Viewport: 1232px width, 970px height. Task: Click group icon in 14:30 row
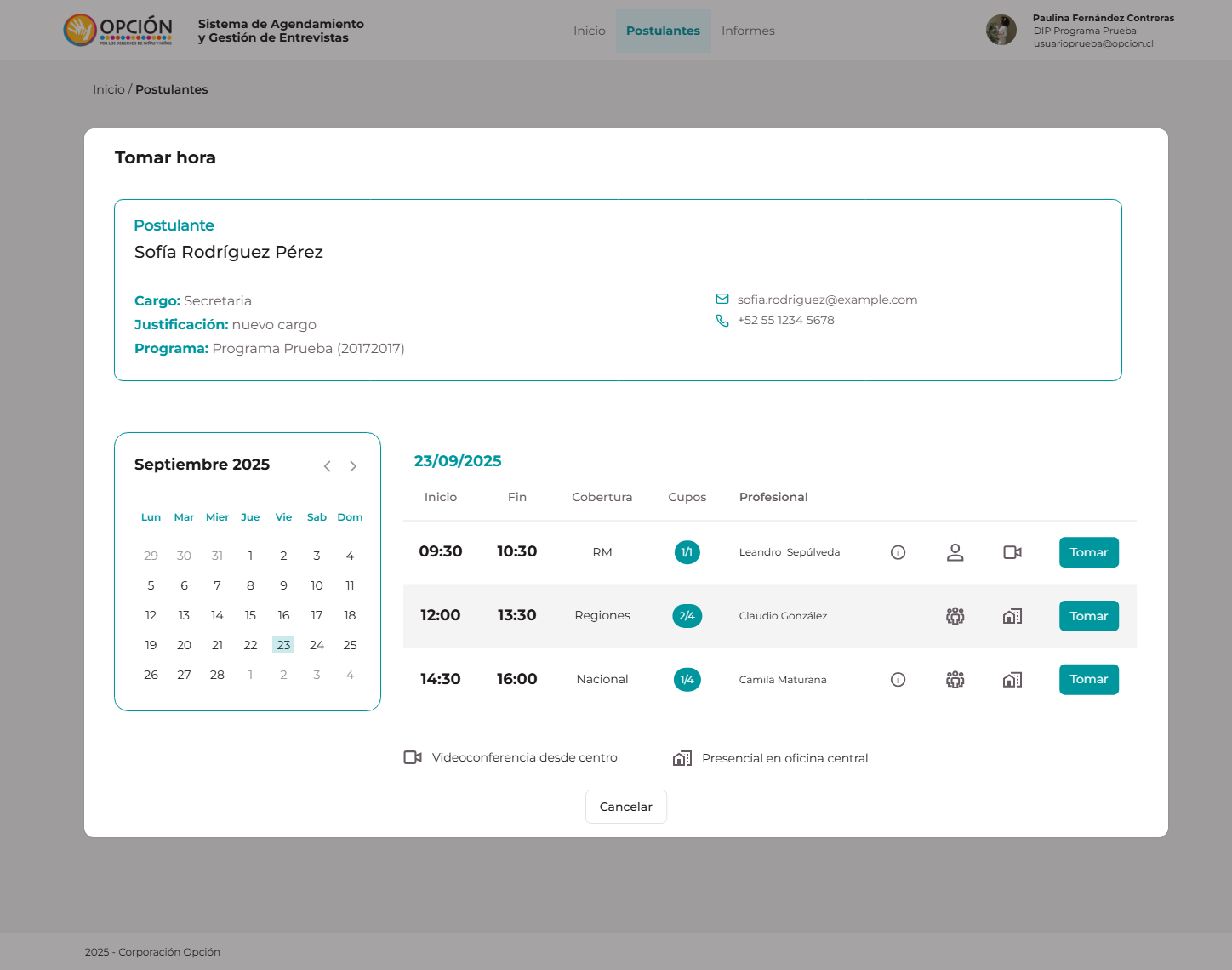point(955,679)
